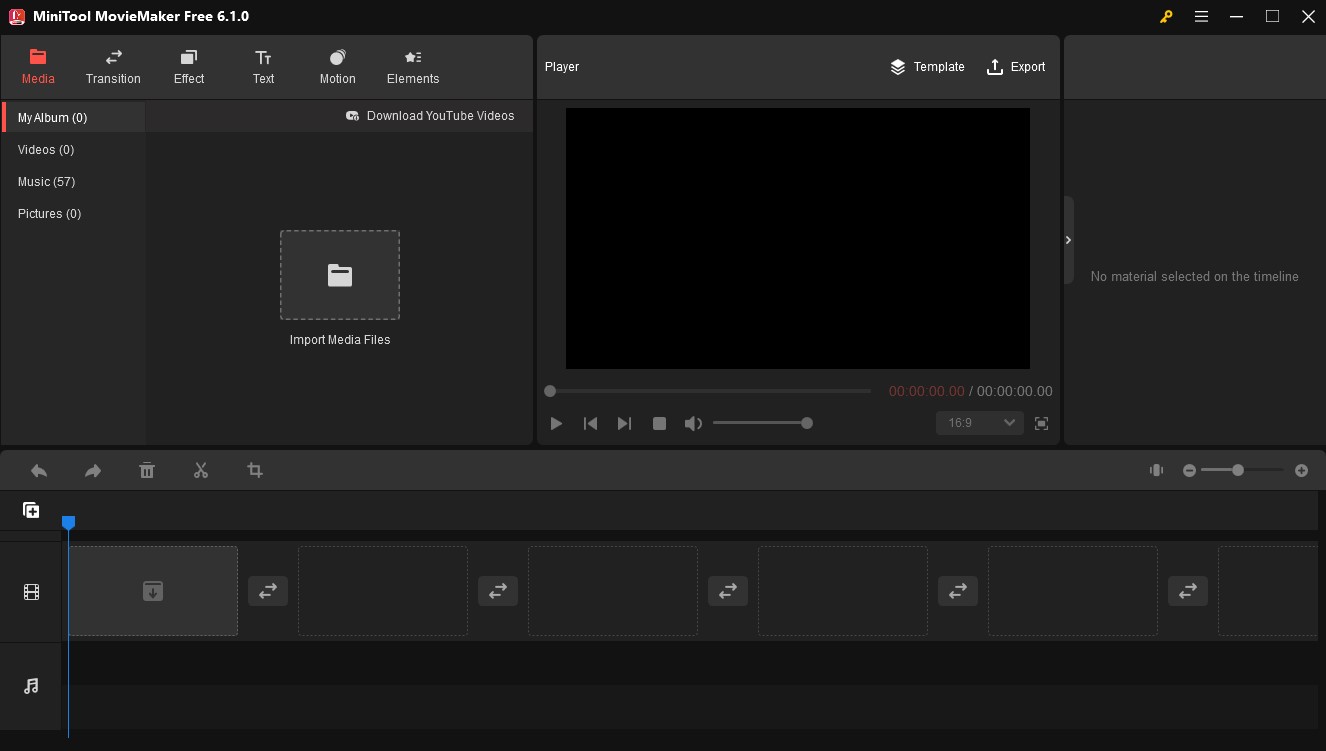The height and width of the screenshot is (751, 1326).
Task: Select the Text tool
Action: 263,66
